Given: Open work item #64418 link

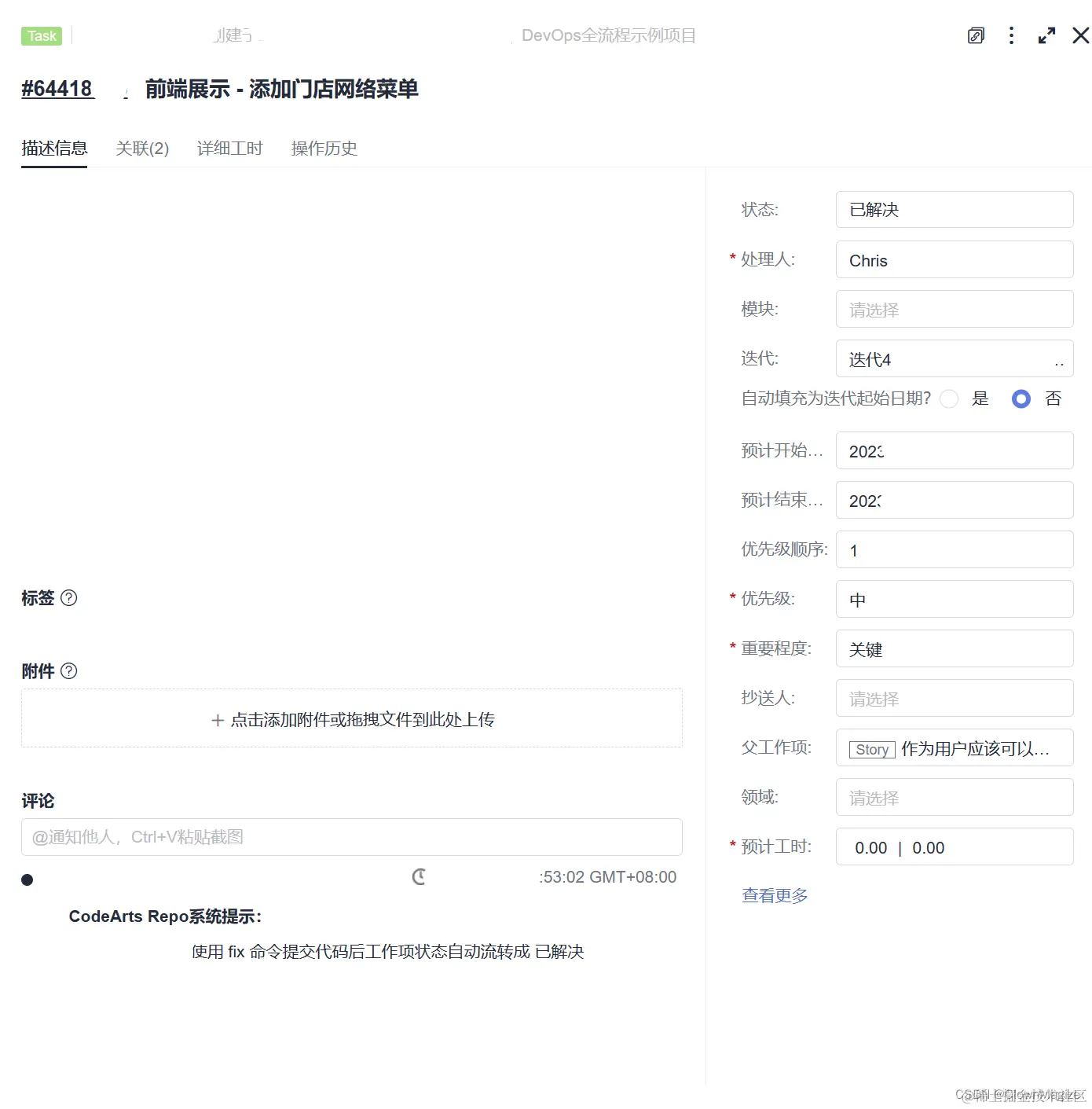Looking at the screenshot, I should pyautogui.click(x=57, y=88).
